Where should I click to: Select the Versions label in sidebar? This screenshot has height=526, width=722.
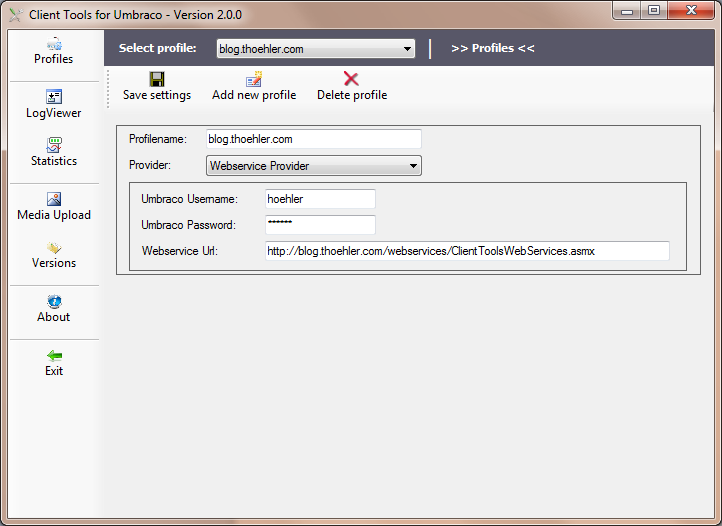(x=54, y=263)
